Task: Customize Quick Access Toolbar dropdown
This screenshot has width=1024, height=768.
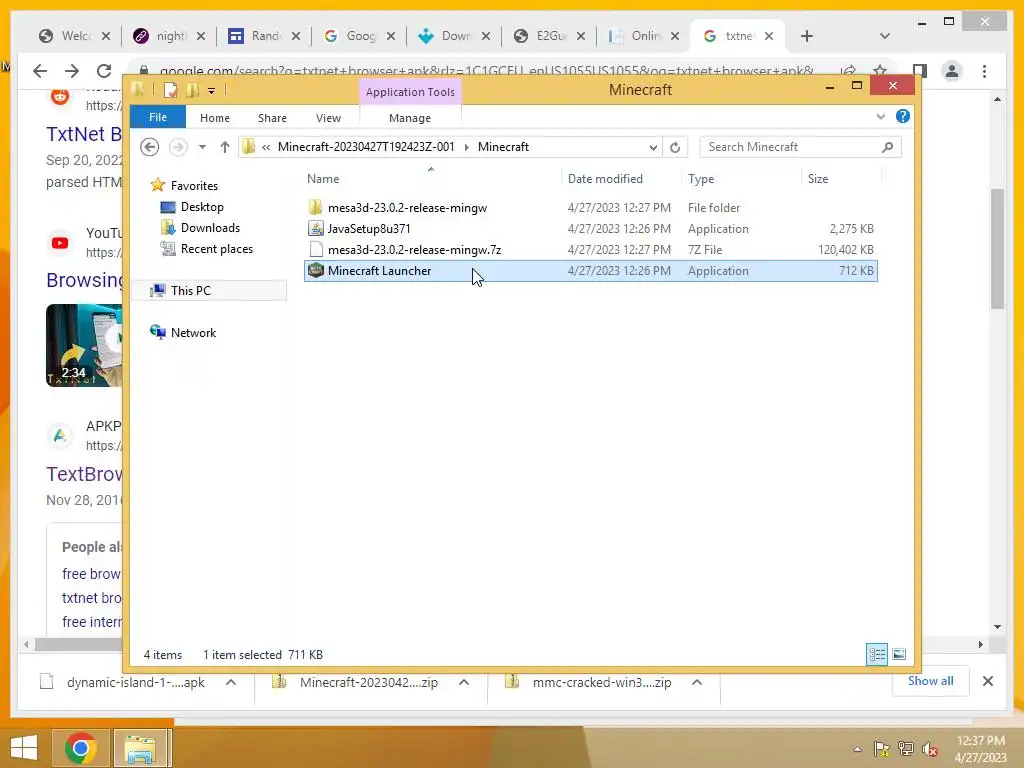Action: pos(212,91)
